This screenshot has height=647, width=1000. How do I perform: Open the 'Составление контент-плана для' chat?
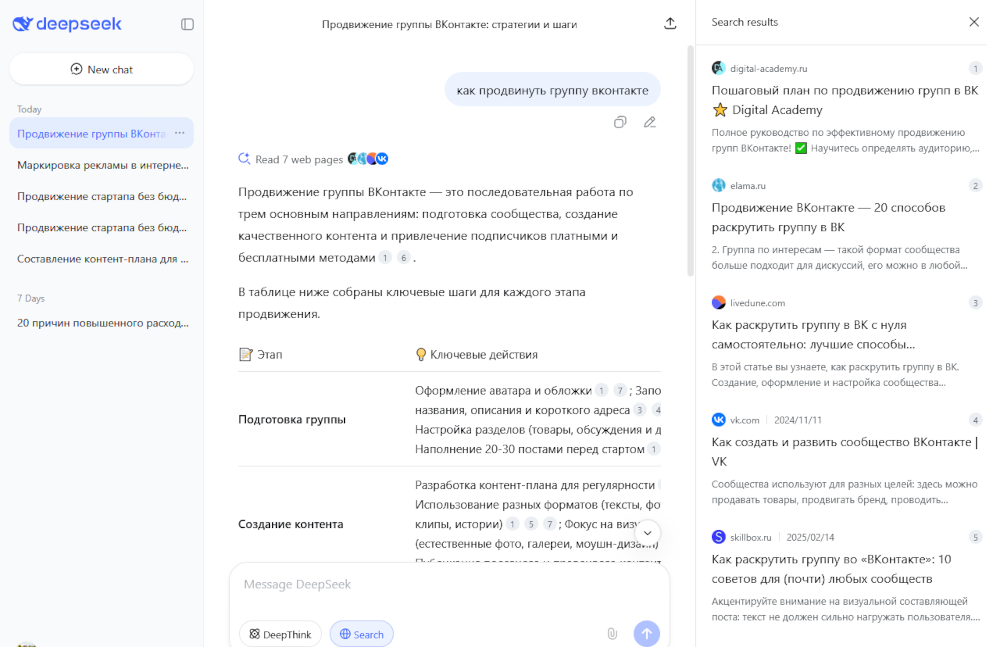click(x=103, y=259)
